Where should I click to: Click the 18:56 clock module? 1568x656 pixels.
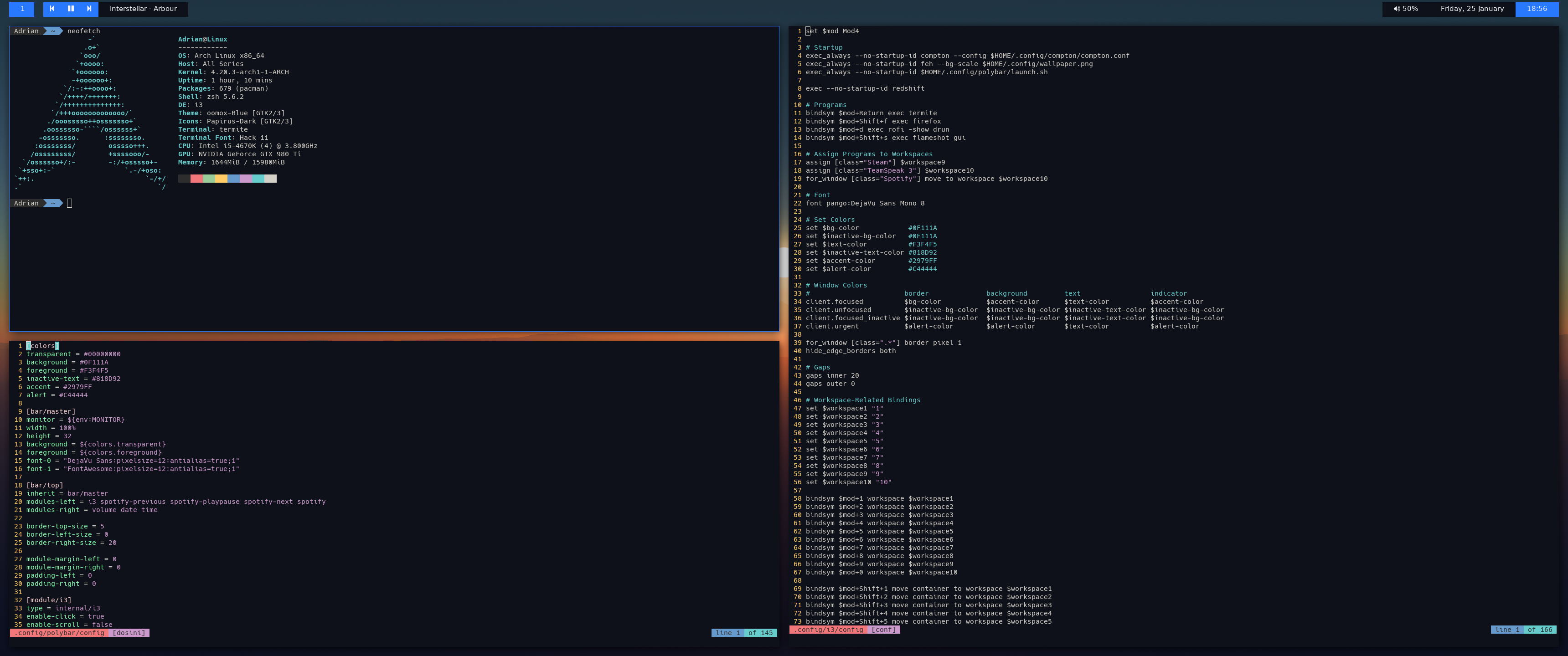(x=1537, y=9)
